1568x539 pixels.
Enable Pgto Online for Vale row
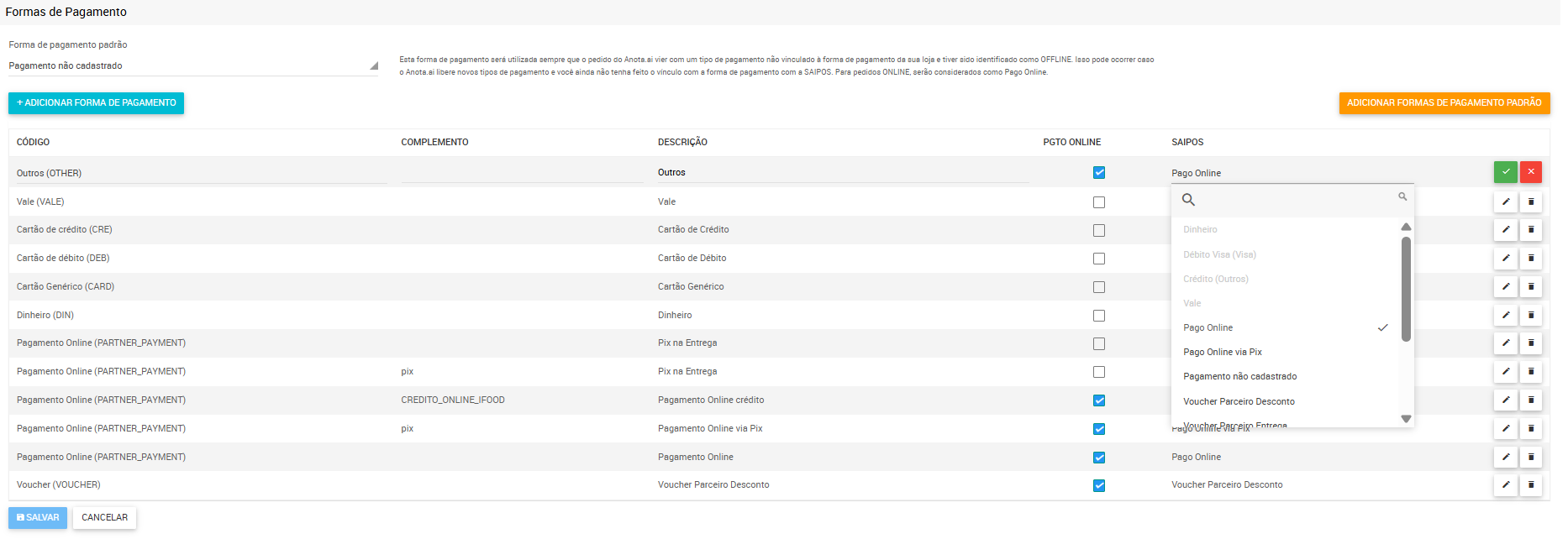(x=1098, y=202)
